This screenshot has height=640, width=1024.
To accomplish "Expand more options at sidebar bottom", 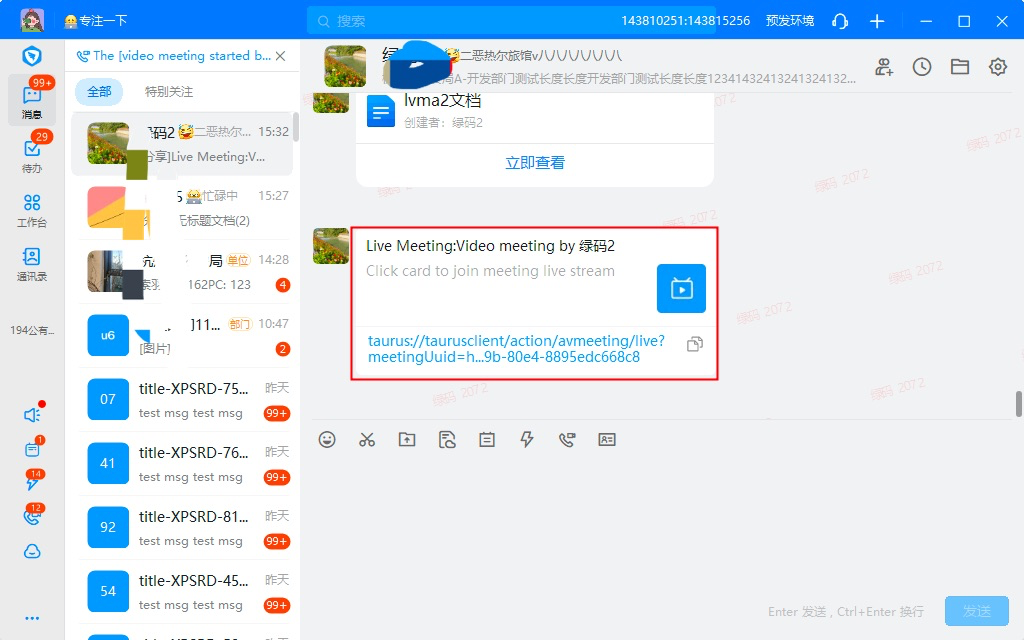I will [32, 618].
